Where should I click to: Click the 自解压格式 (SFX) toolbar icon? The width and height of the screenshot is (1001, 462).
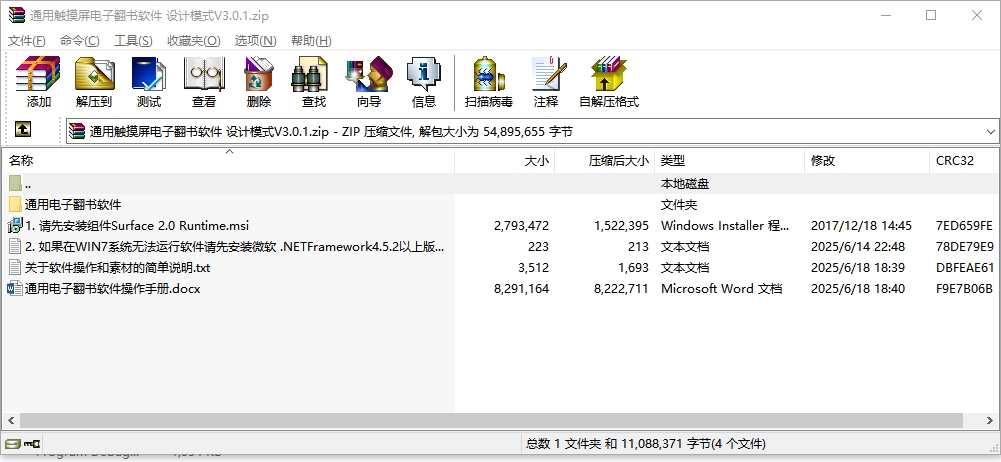point(608,75)
